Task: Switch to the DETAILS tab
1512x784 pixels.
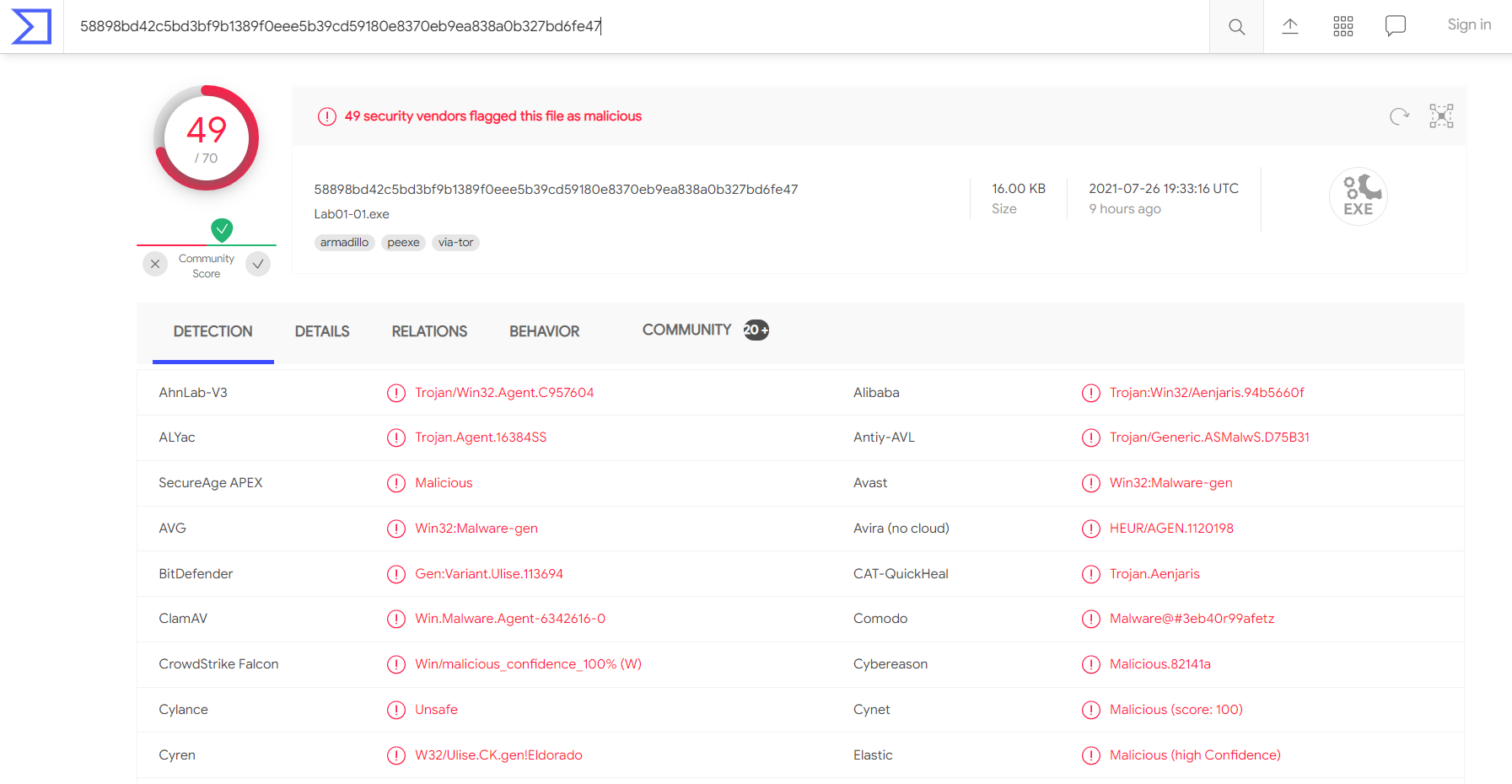Action: click(x=322, y=331)
